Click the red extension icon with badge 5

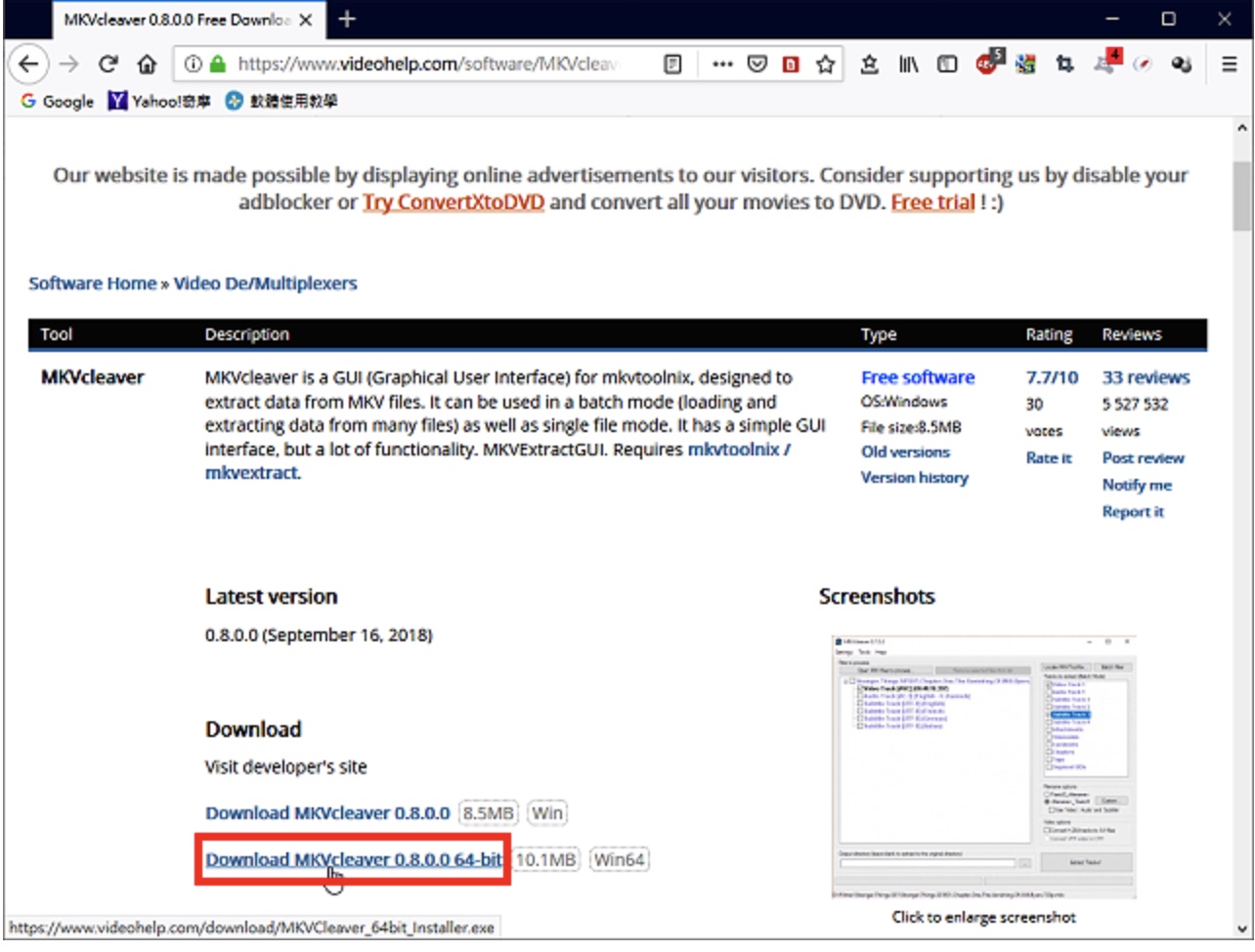pos(988,64)
